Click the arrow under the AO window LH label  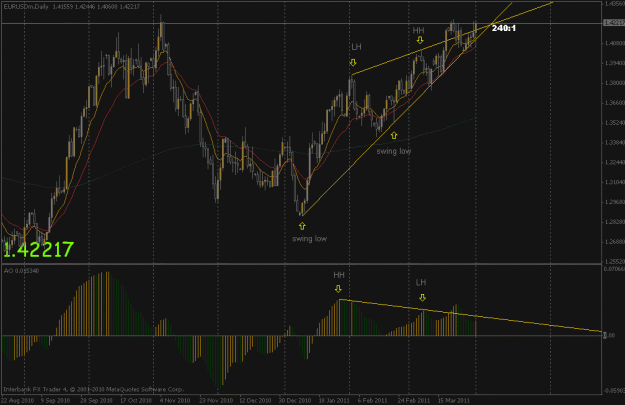click(x=422, y=297)
